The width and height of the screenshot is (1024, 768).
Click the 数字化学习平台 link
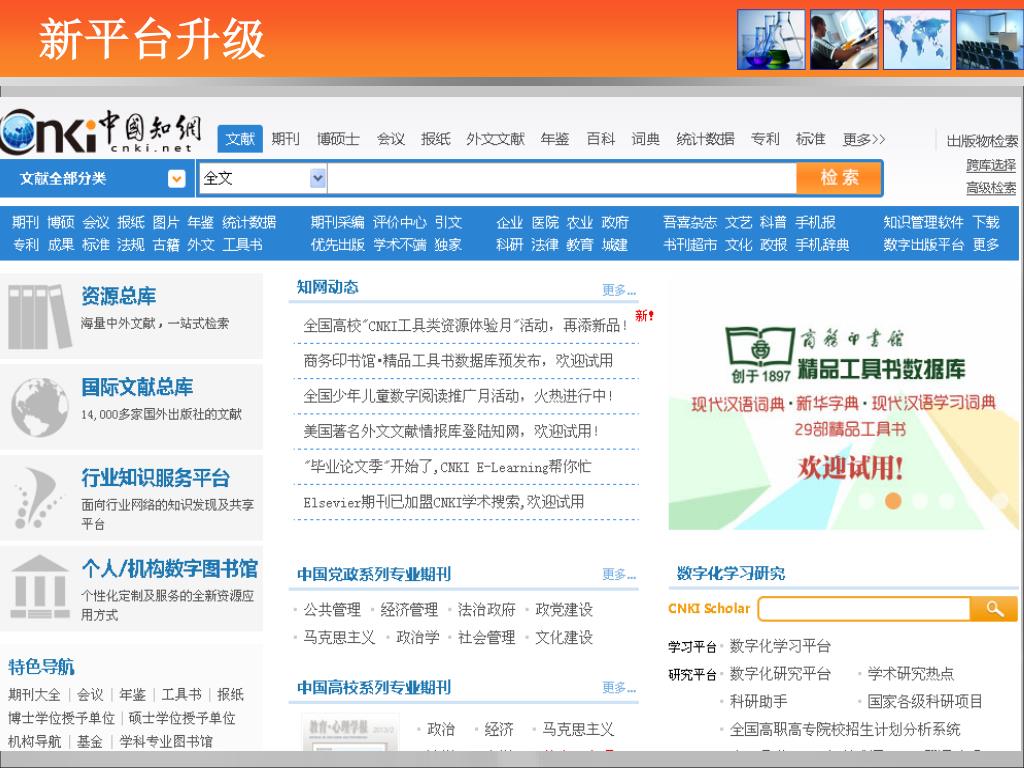tap(780, 647)
